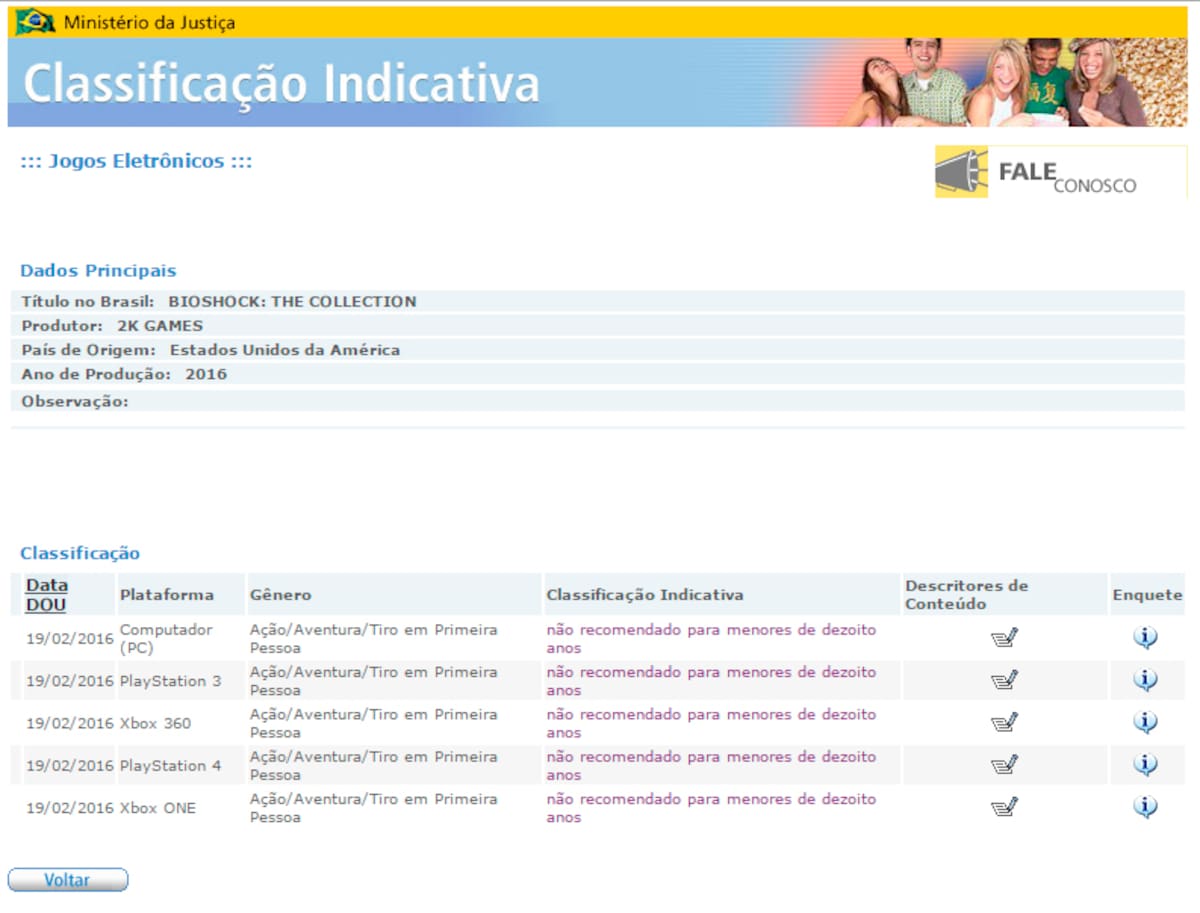Open content descriptors for Xbox 360 row
This screenshot has height=913, width=1200.
click(1004, 722)
